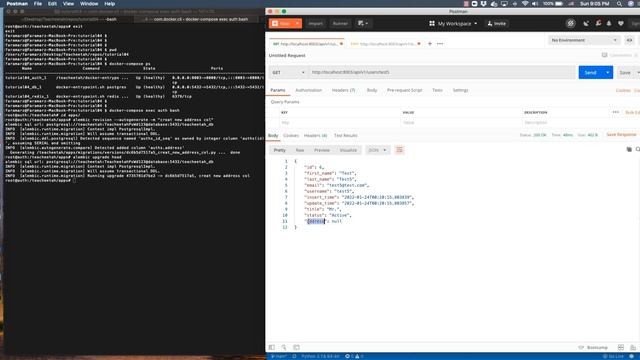
Task: Open the Help menu in macOS menu bar
Action: click(x=109, y=4)
